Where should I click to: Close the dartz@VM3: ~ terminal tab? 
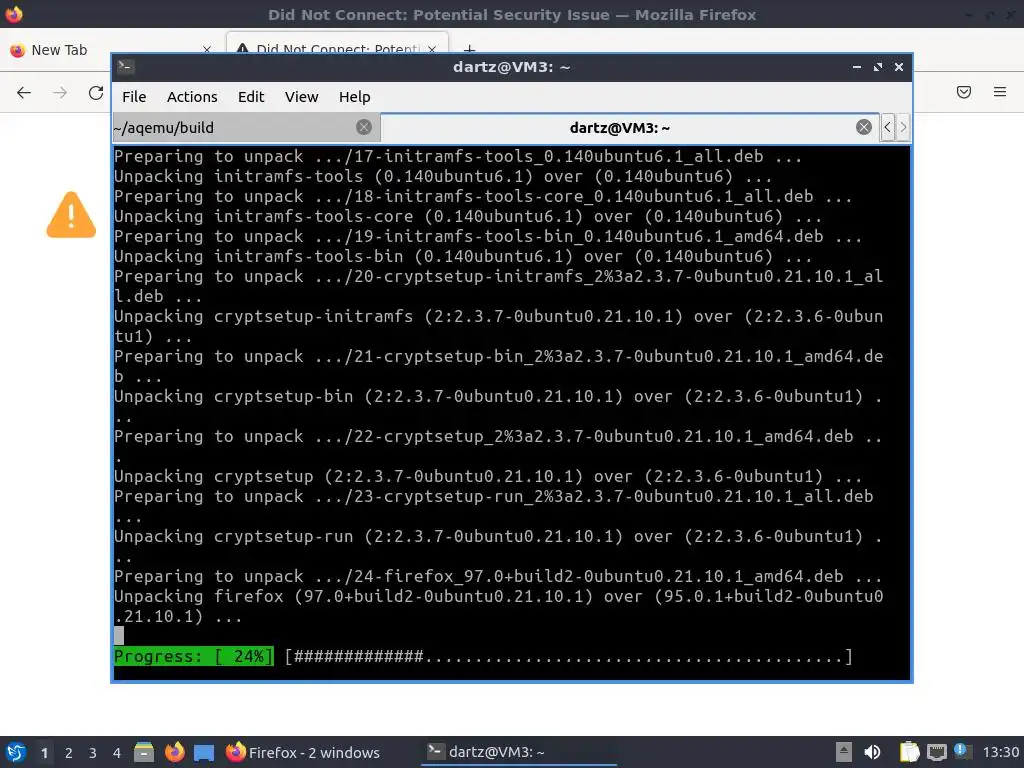pos(863,127)
